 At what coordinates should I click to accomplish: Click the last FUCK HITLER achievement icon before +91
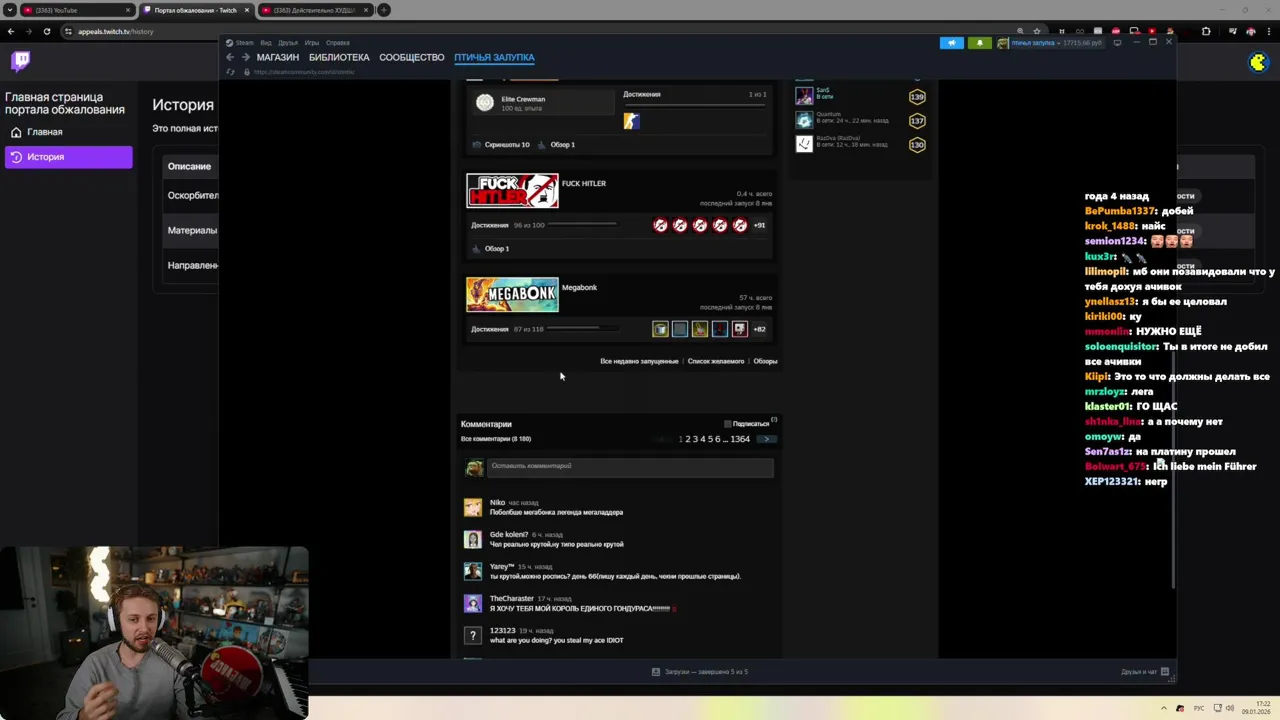click(x=740, y=225)
